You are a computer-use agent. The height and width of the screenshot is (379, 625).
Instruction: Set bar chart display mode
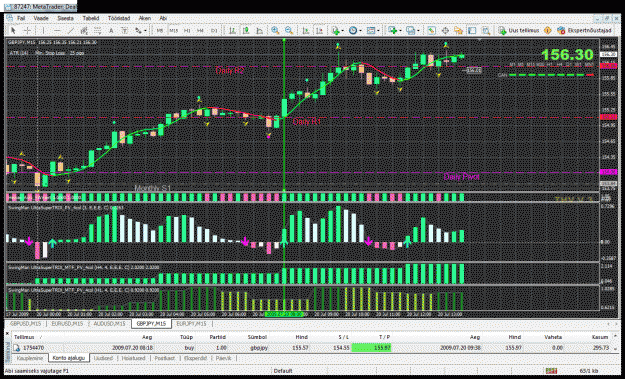[232, 30]
